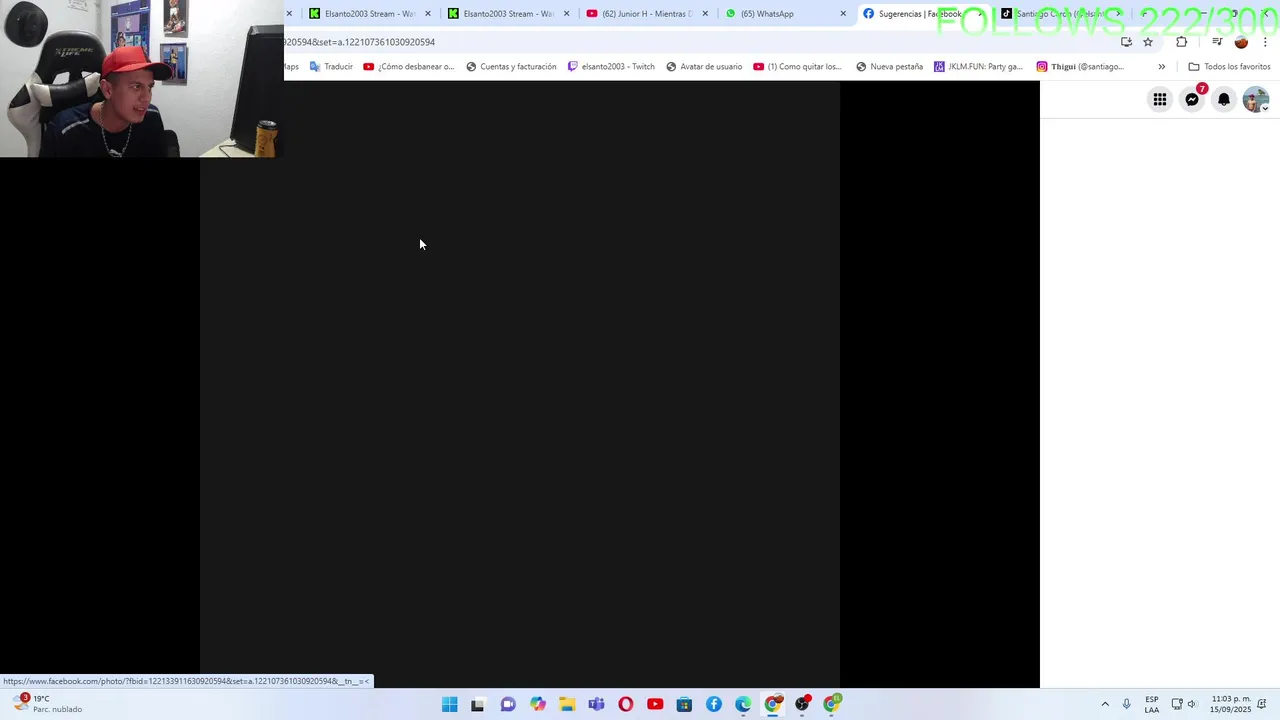This screenshot has width=1280, height=720.
Task: Open Avatar de usuario bookmark
Action: (704, 67)
